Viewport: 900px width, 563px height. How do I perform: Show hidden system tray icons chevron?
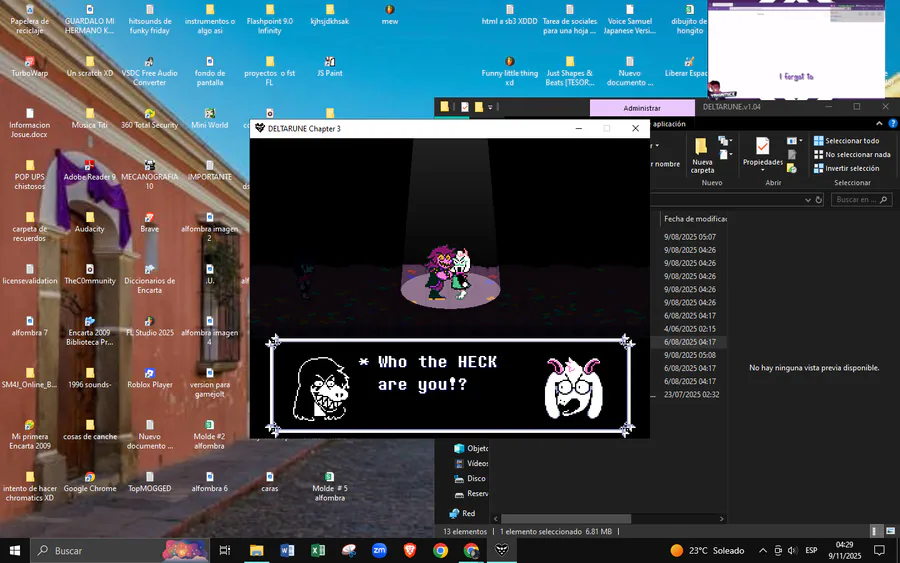click(x=763, y=550)
